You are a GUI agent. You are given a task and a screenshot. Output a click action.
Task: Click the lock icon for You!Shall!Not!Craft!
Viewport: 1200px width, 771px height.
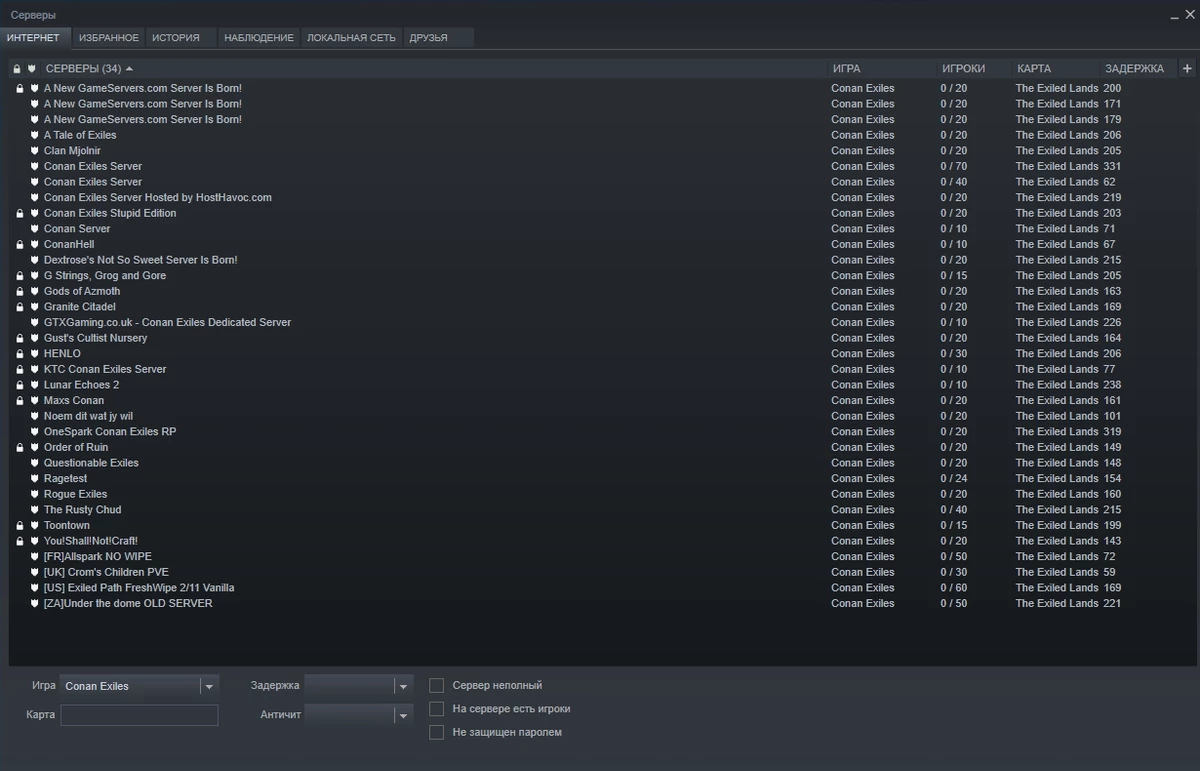[x=19, y=541]
